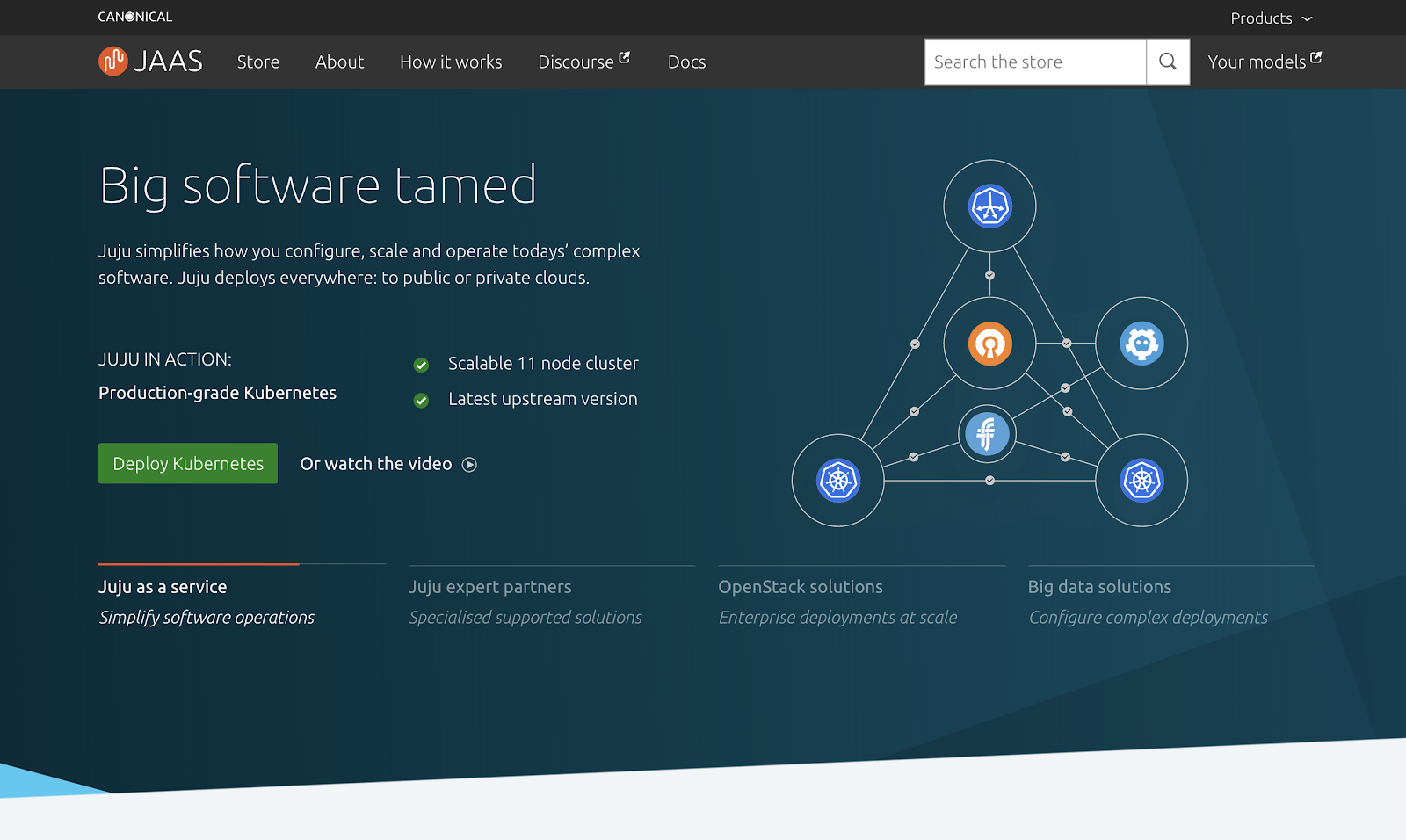Select the flannel 'f' icon in diagram

point(987,433)
